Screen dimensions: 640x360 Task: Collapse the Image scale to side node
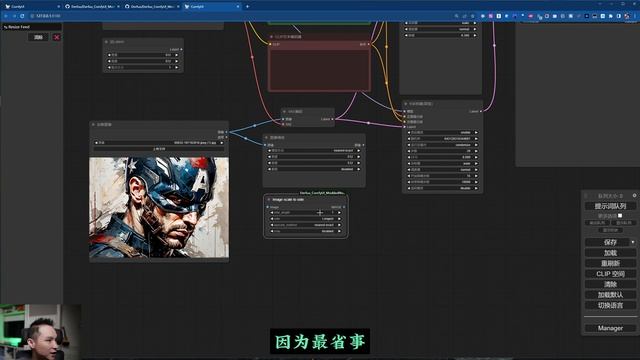coord(269,200)
